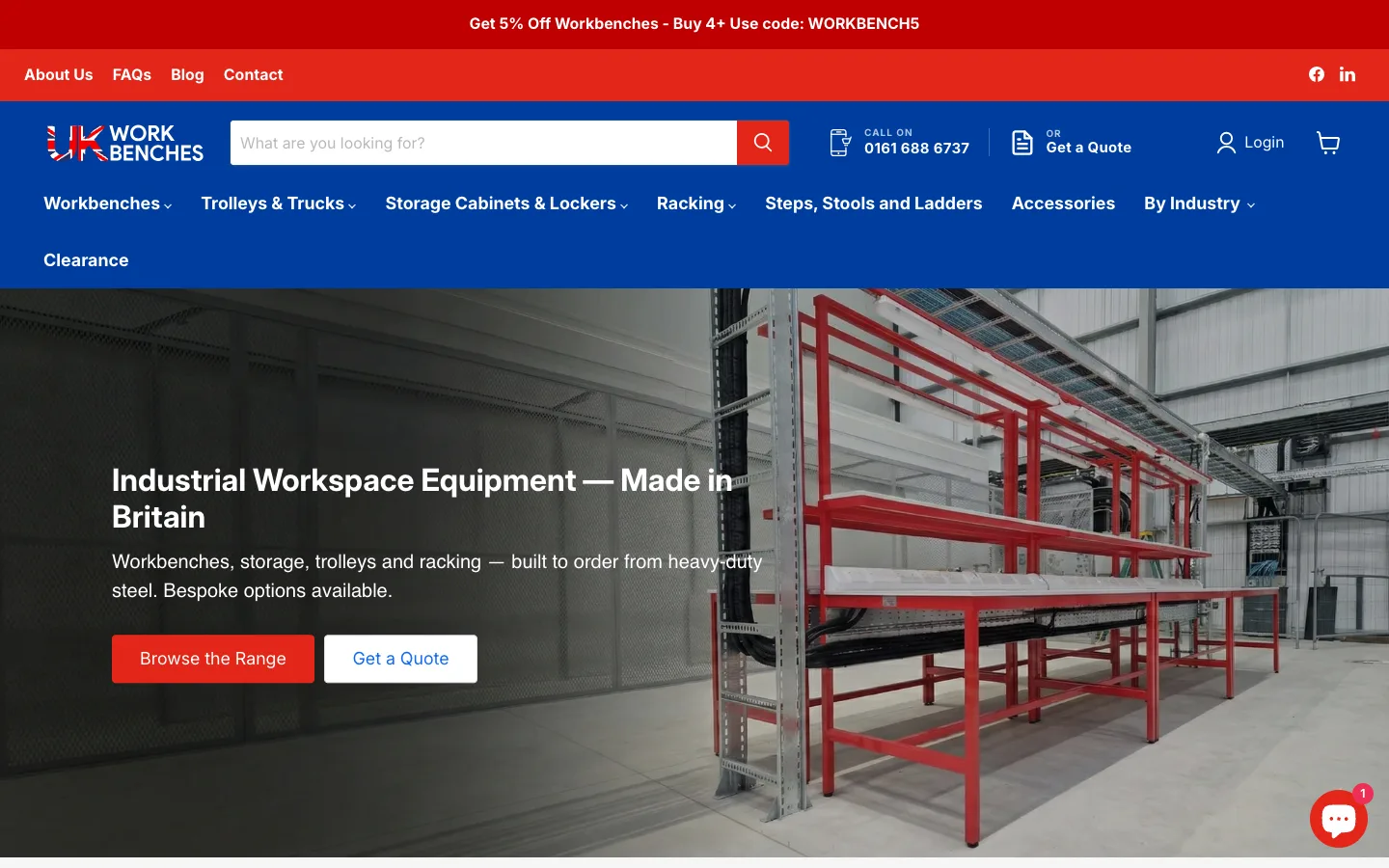Open the Contact link
The height and width of the screenshot is (868, 1389).
click(x=254, y=74)
